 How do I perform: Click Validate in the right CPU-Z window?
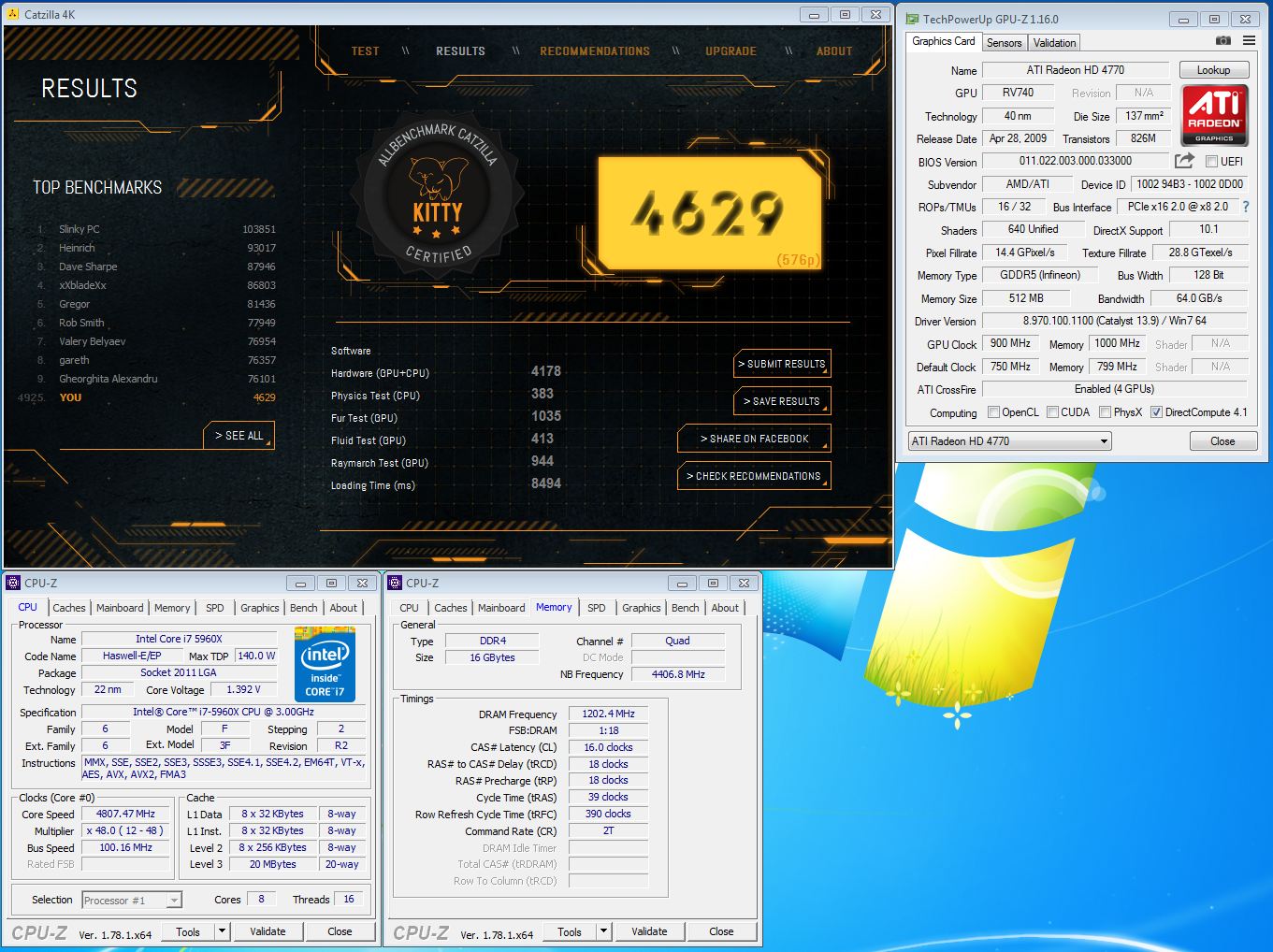click(x=649, y=931)
